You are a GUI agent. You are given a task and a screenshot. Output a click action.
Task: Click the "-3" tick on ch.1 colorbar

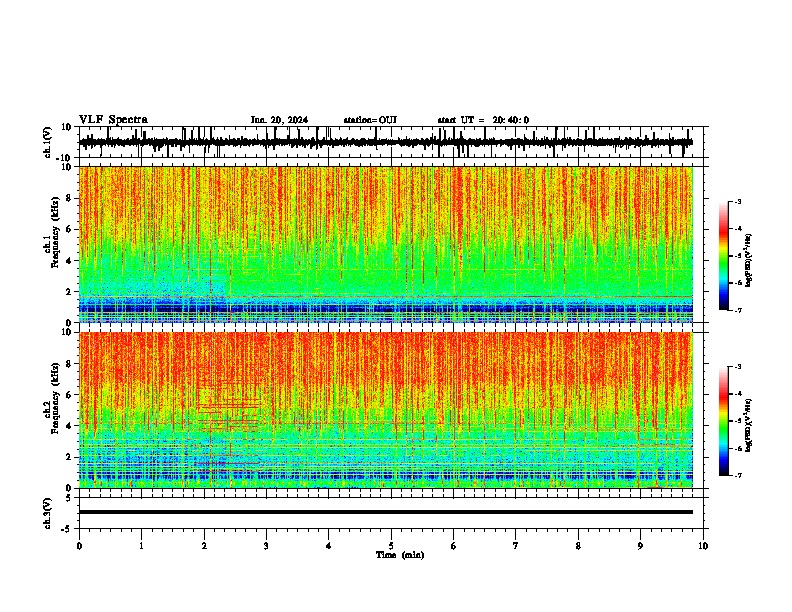[x=737, y=202]
